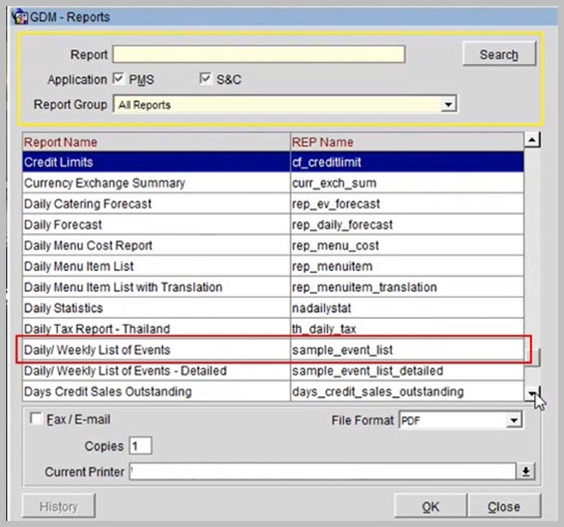Image resolution: width=564 pixels, height=527 pixels.
Task: Enable the Fax / E-mail checkbox
Action: coord(36,419)
